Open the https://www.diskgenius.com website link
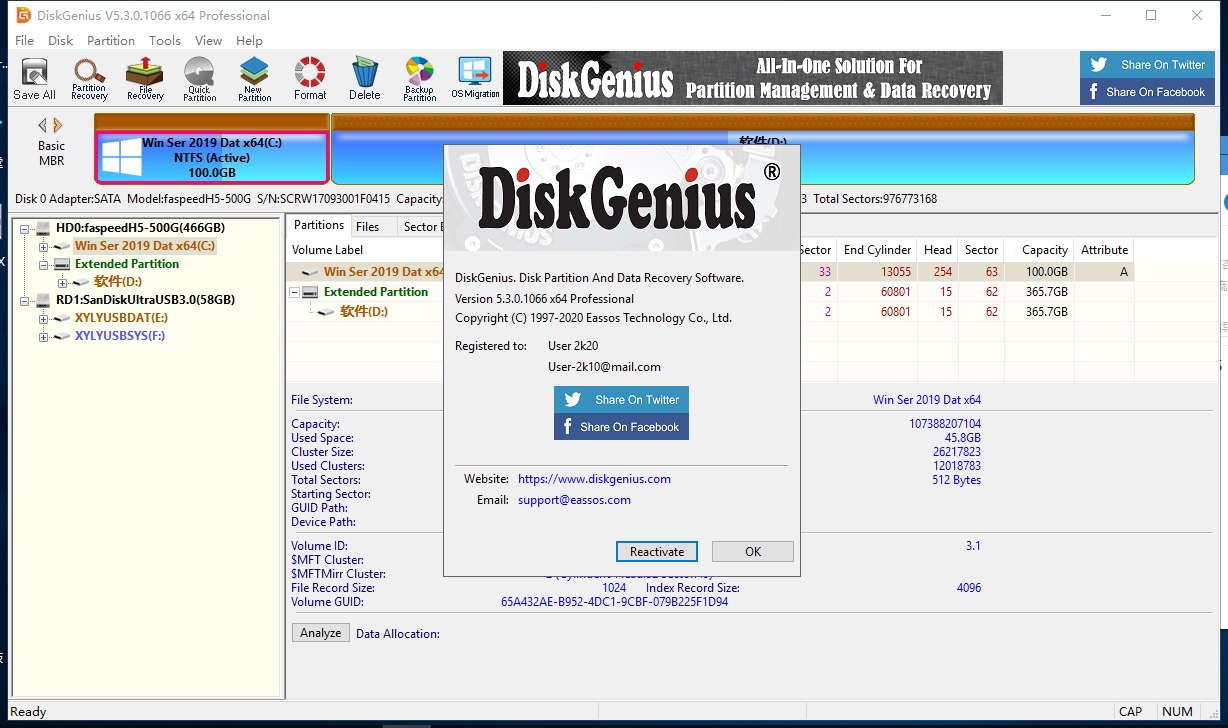1228x728 pixels. pos(594,479)
